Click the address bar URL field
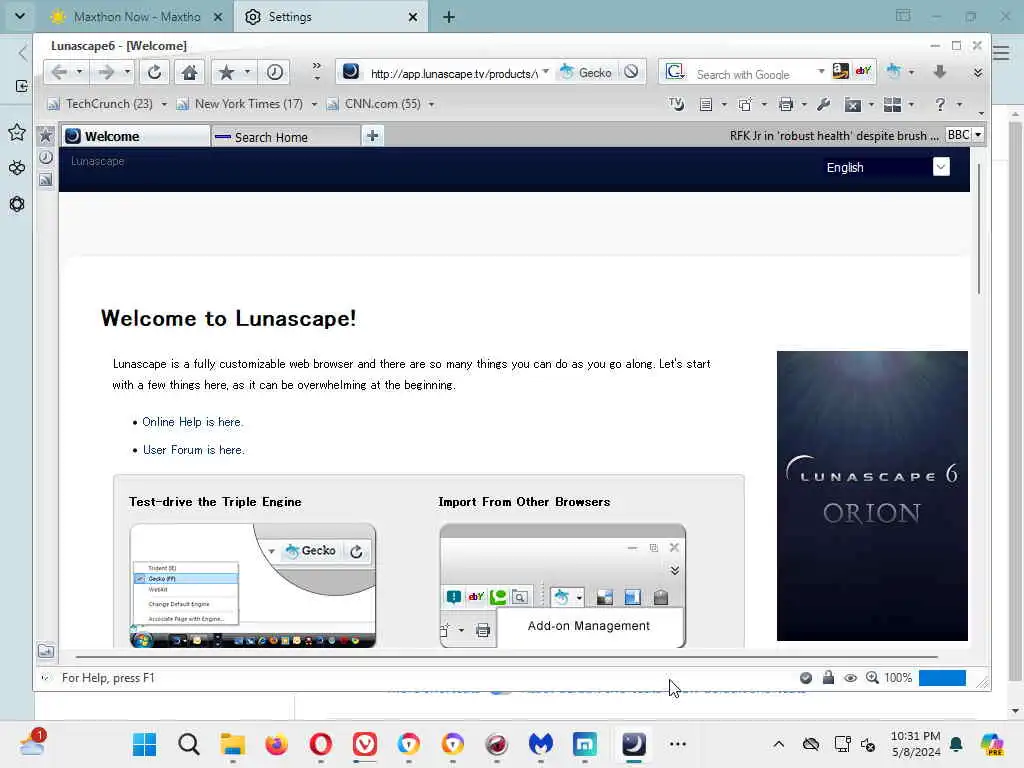This screenshot has width=1024, height=768. (454, 74)
